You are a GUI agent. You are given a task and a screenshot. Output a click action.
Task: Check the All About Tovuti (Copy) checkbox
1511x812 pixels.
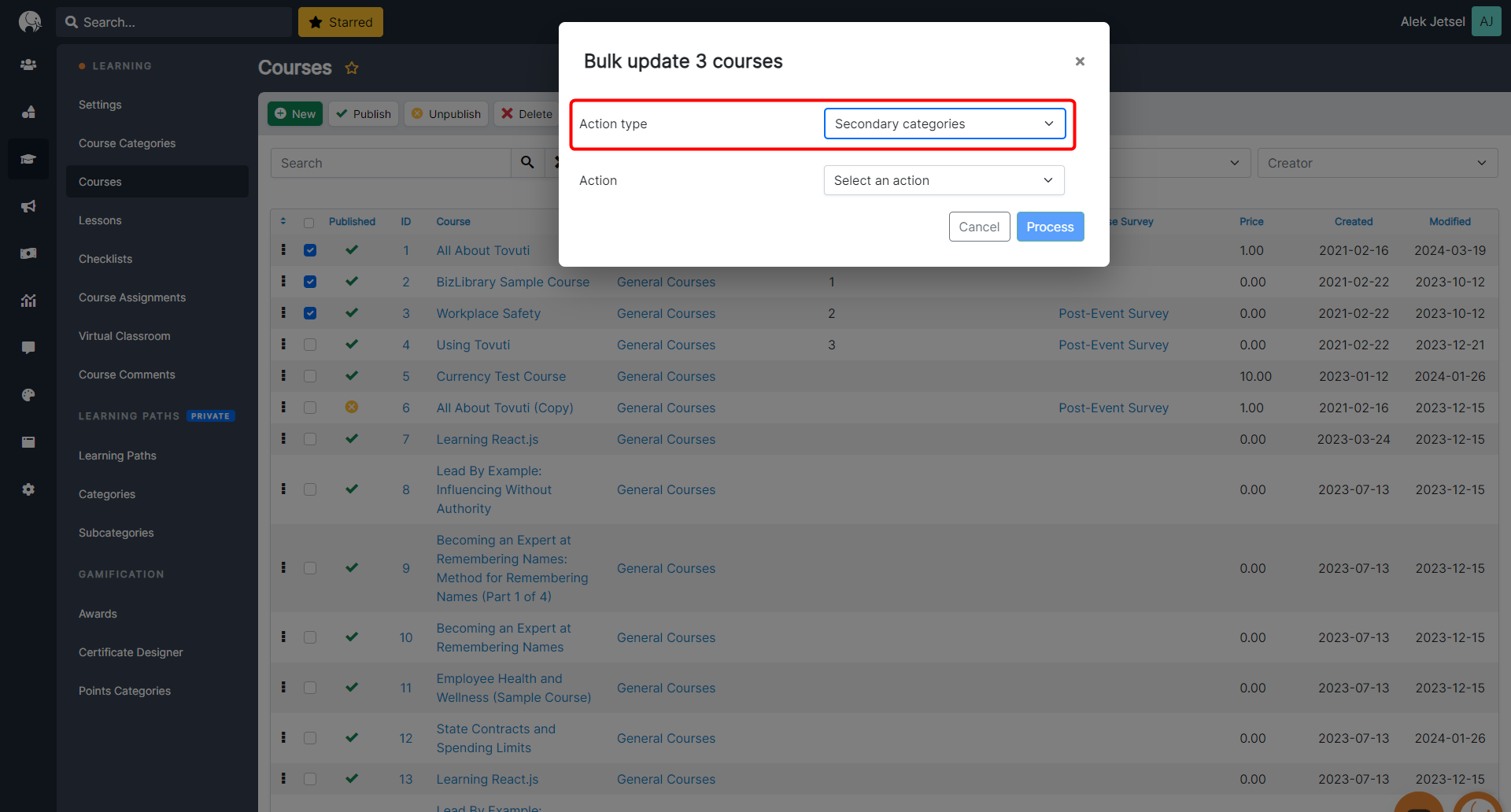pos(310,408)
